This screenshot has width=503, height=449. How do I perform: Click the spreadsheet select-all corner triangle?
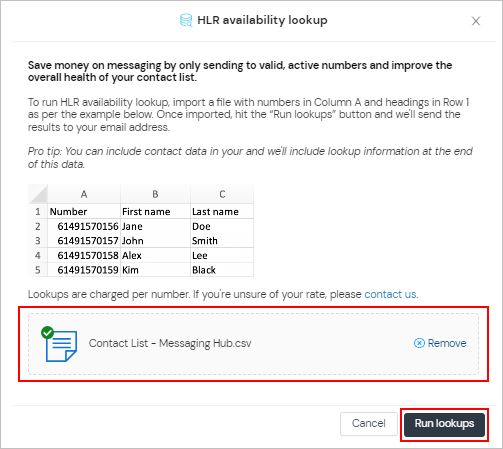coord(38,194)
